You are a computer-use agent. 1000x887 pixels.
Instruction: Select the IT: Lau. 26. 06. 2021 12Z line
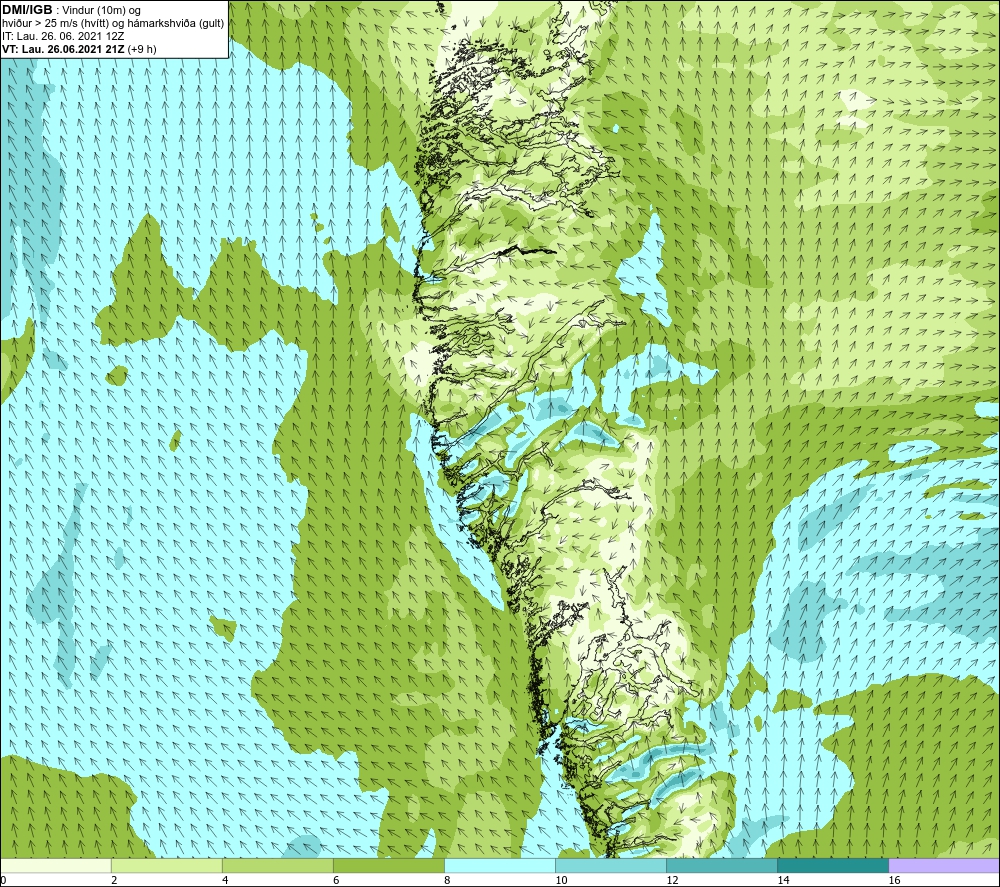63,36
